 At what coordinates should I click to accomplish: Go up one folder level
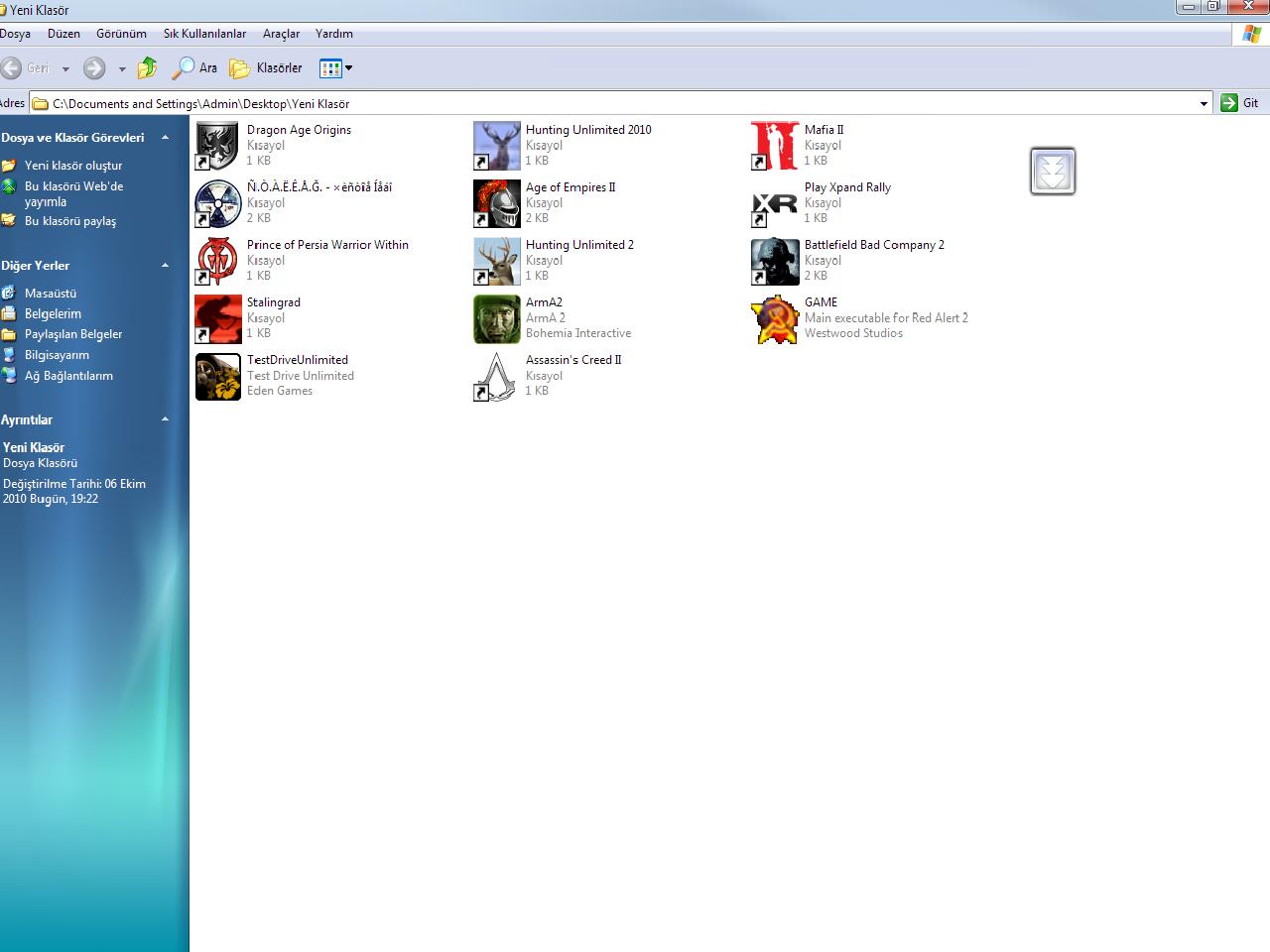click(x=148, y=67)
